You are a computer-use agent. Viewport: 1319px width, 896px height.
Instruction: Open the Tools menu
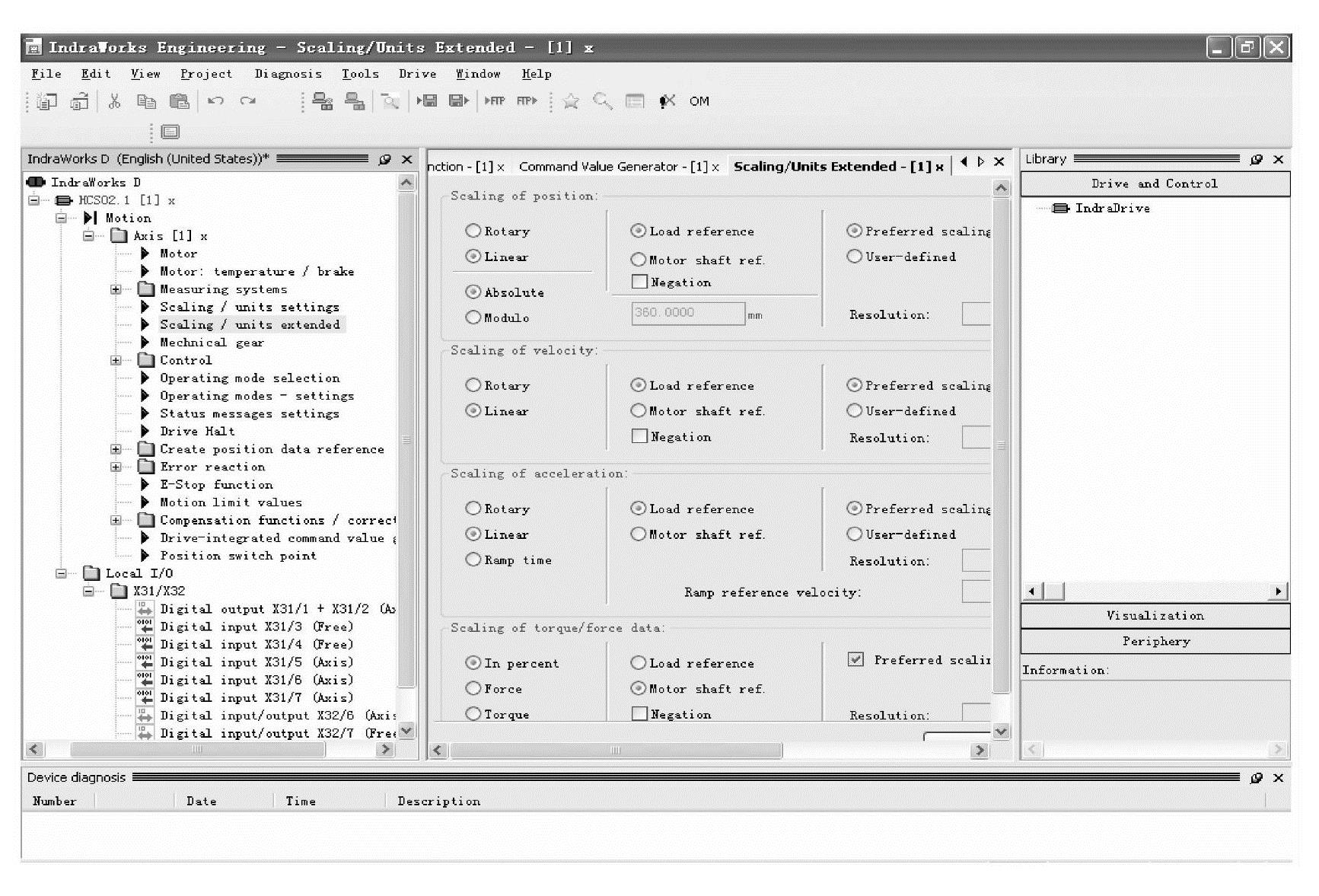[x=360, y=74]
